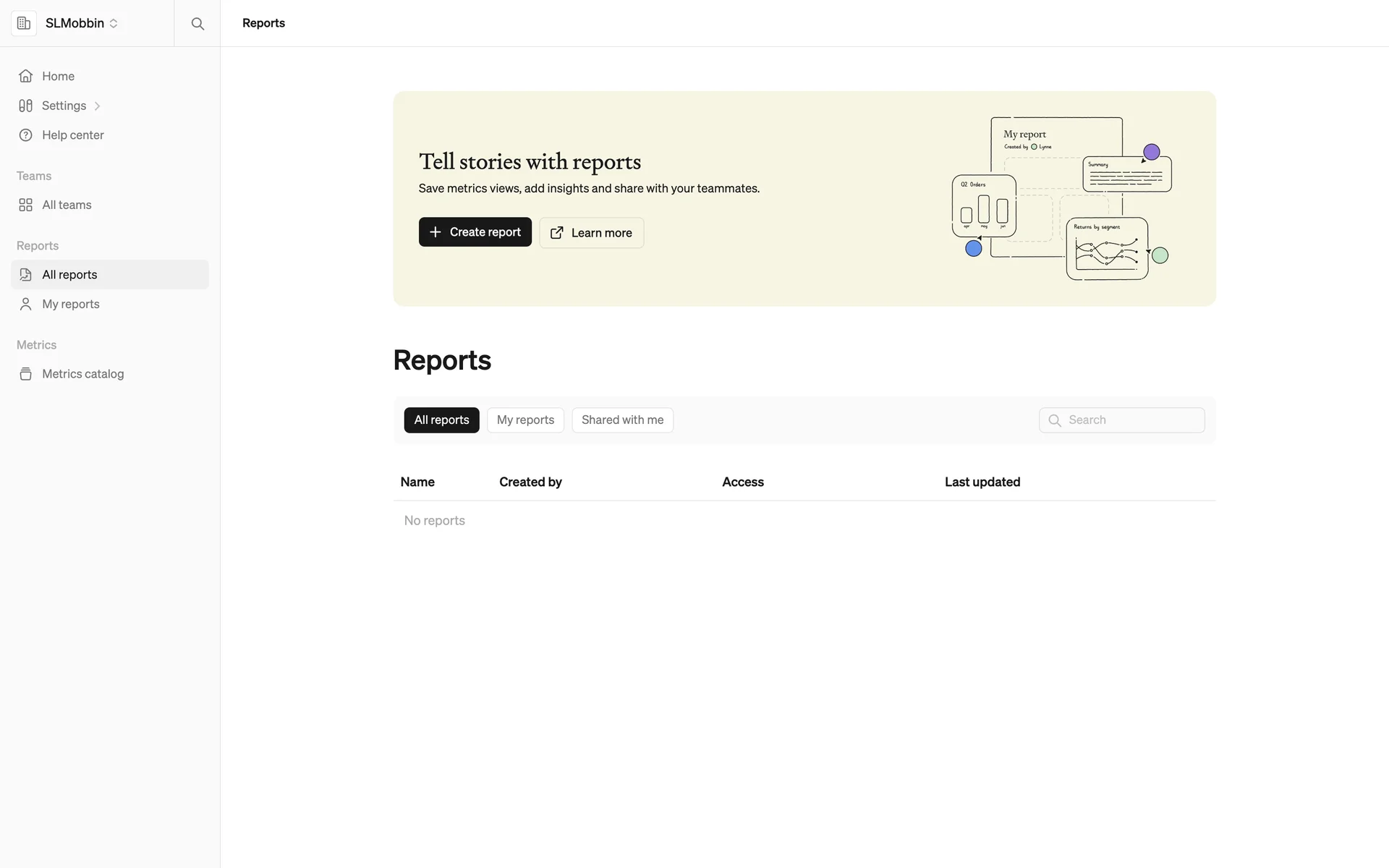Expand the Settings chevron arrow
This screenshot has width=1389, height=868.
97,106
